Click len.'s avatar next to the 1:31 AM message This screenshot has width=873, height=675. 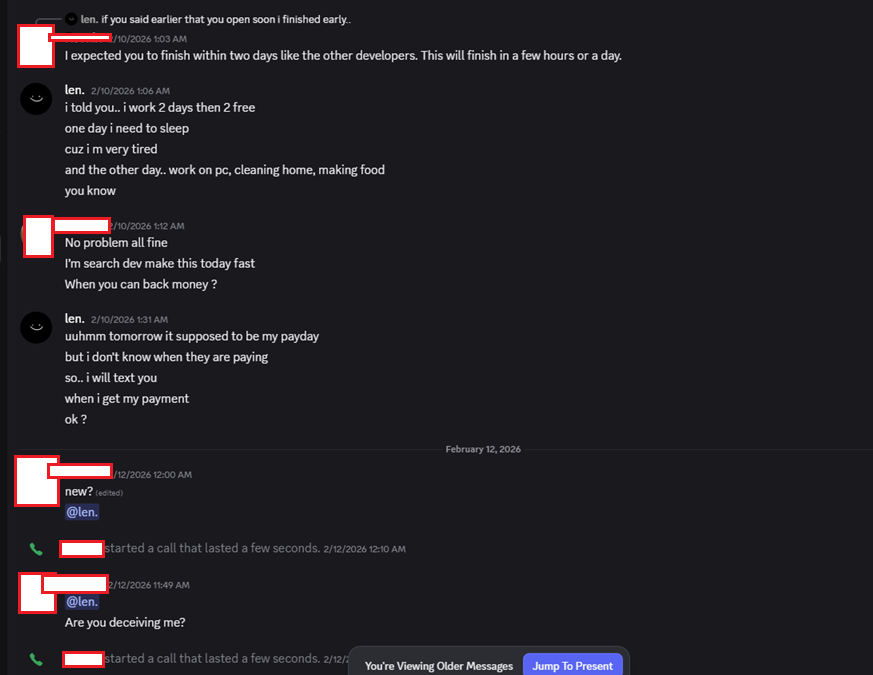click(x=36, y=327)
